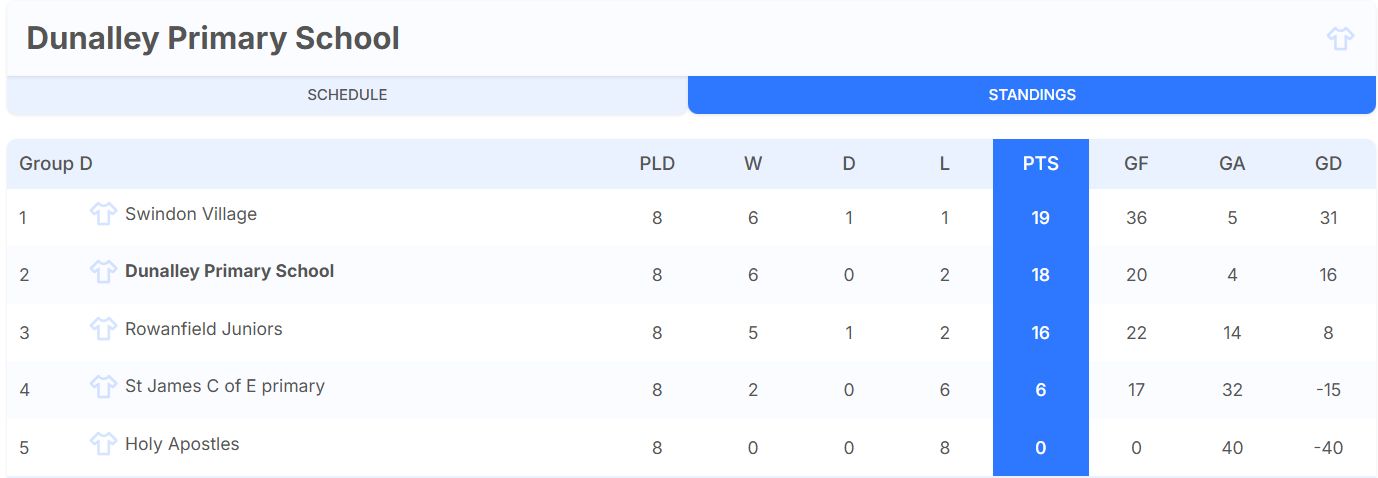Screen dimensions: 1378x478
Task: Click the Group D table heading
Action: click(x=56, y=164)
